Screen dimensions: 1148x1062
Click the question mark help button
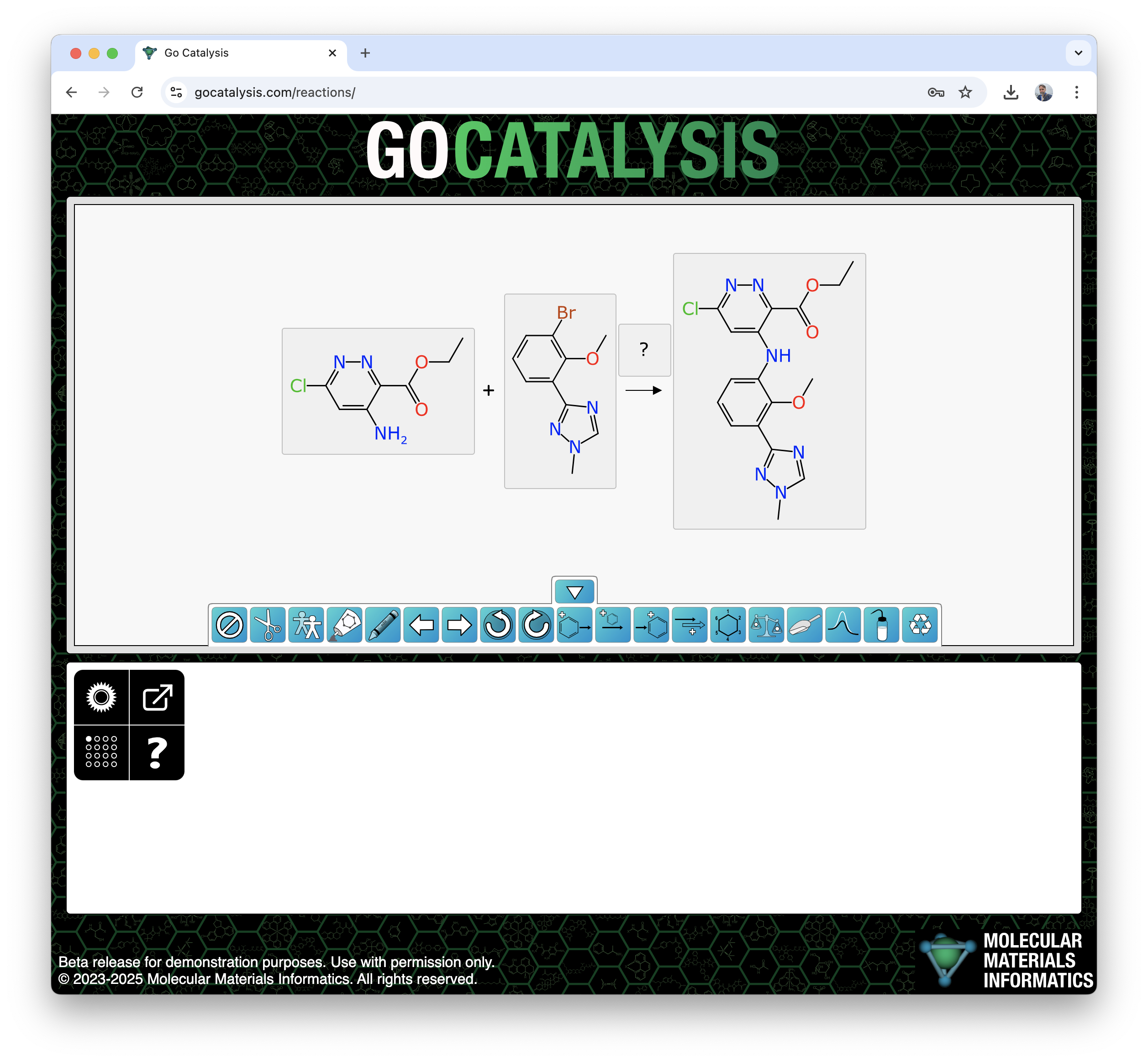(x=157, y=752)
